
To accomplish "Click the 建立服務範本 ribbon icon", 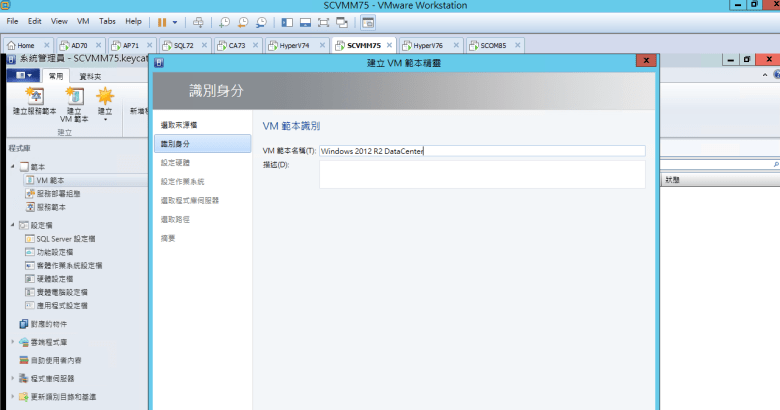I will pos(34,101).
